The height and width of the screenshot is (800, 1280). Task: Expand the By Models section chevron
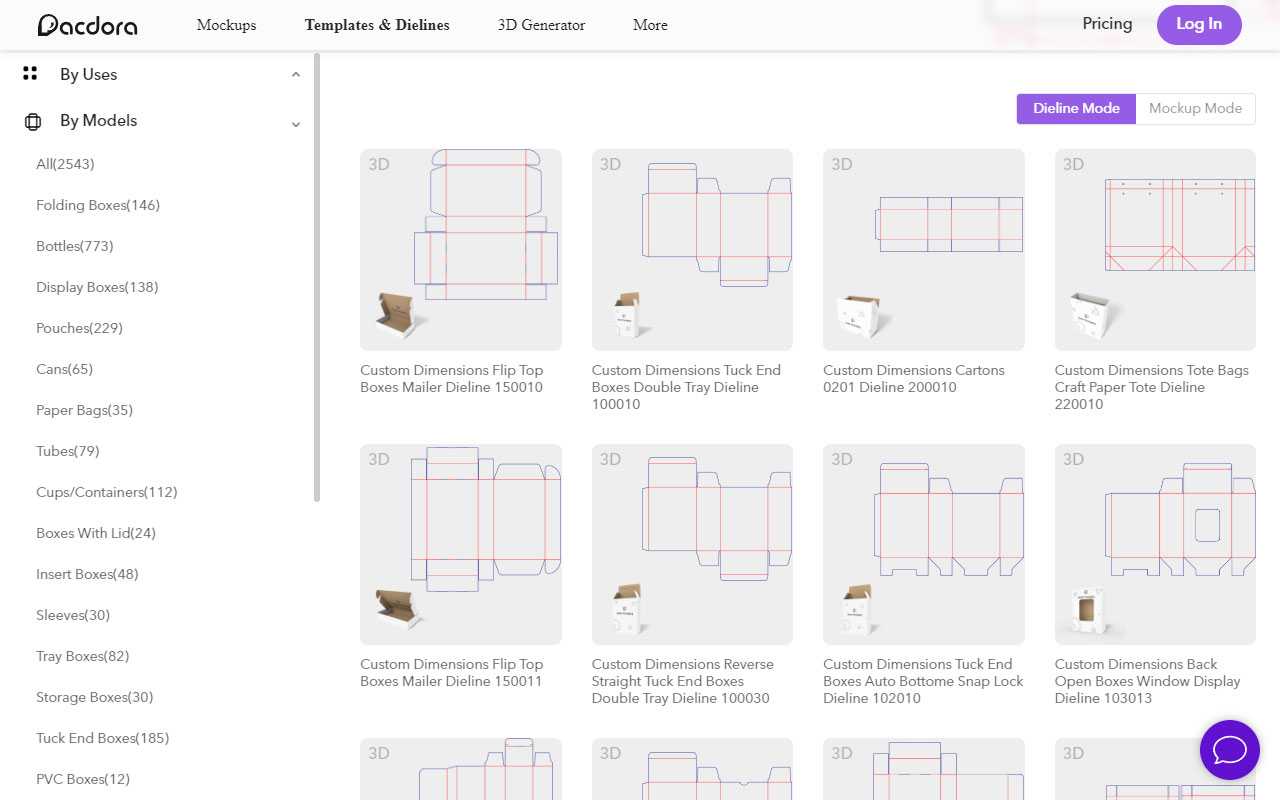(x=295, y=123)
